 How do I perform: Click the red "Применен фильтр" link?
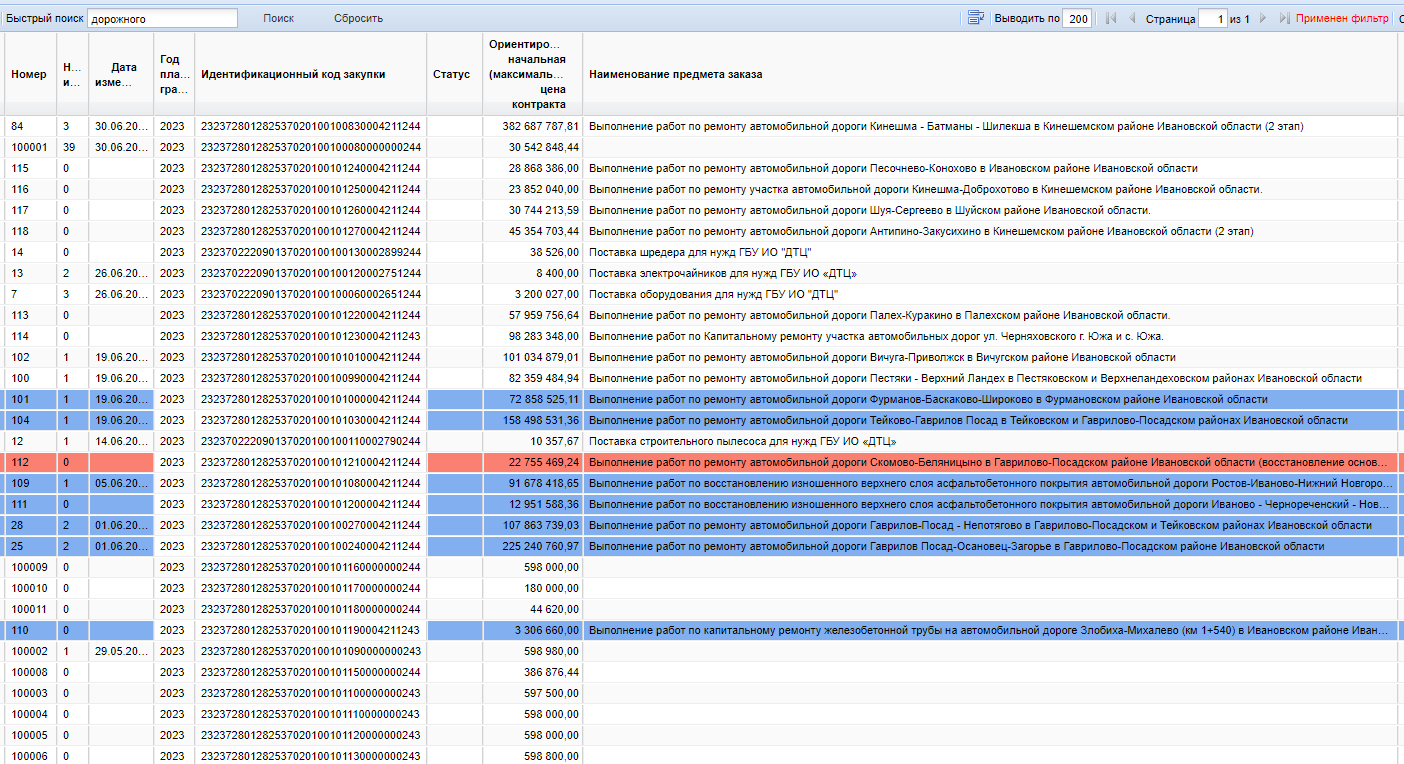coord(1342,18)
